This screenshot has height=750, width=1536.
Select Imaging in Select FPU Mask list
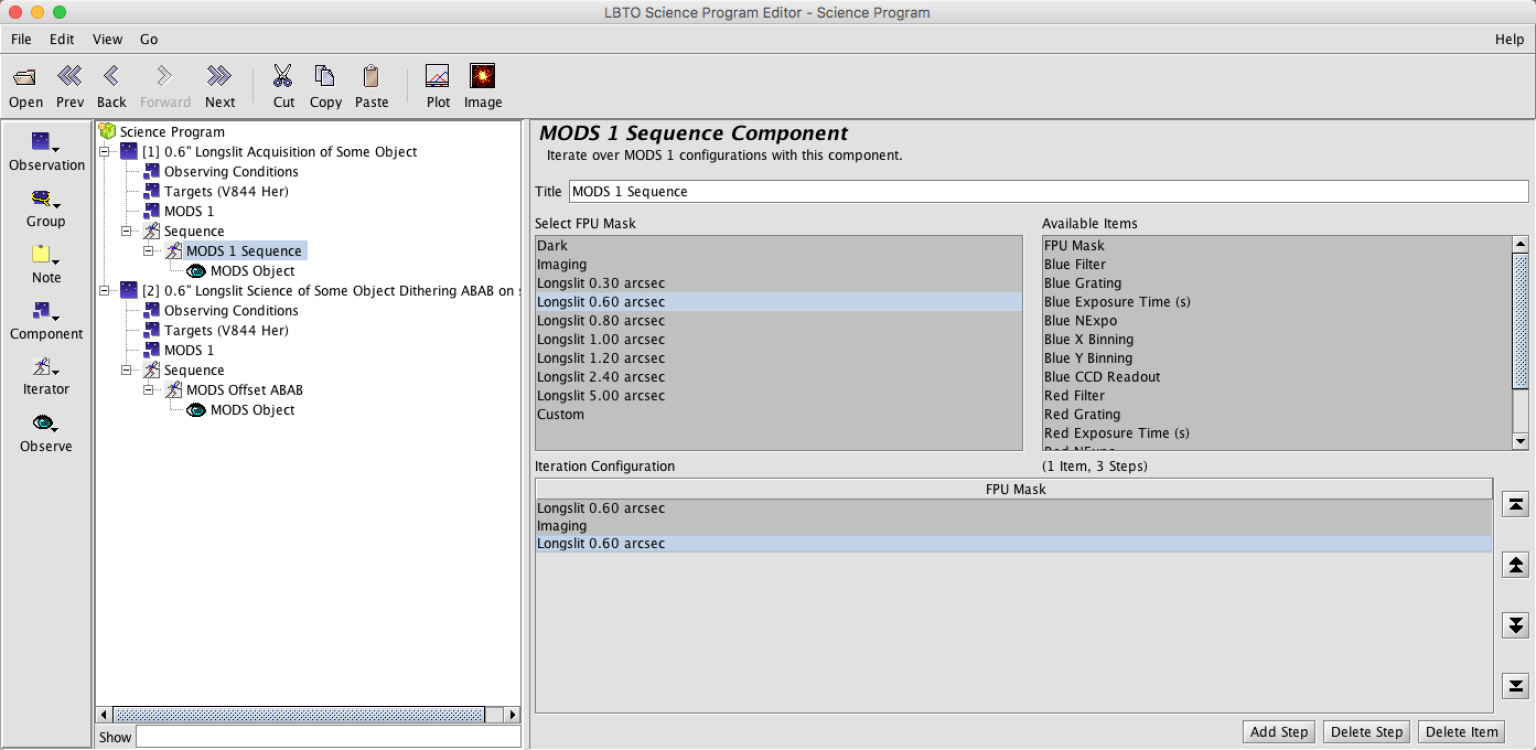[778, 264]
